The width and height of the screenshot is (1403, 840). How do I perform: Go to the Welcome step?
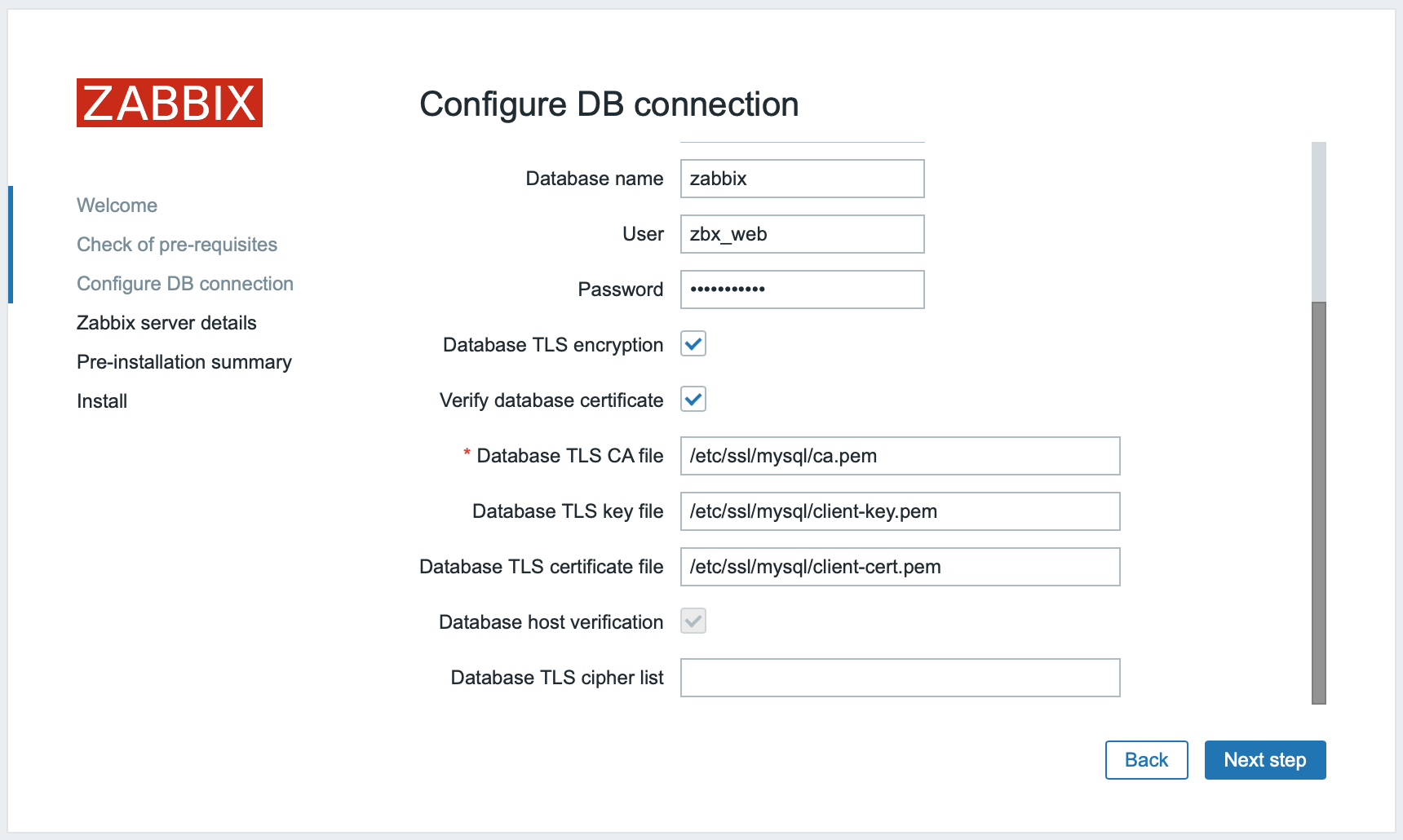(x=117, y=206)
